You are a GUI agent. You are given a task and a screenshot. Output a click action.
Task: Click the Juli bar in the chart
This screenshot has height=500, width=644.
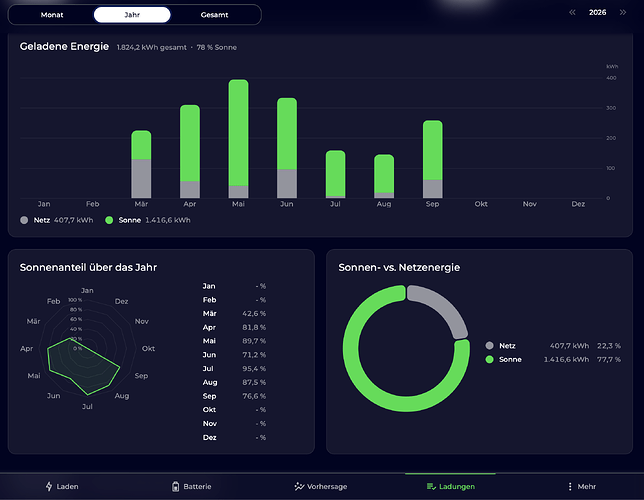pyautogui.click(x=336, y=174)
